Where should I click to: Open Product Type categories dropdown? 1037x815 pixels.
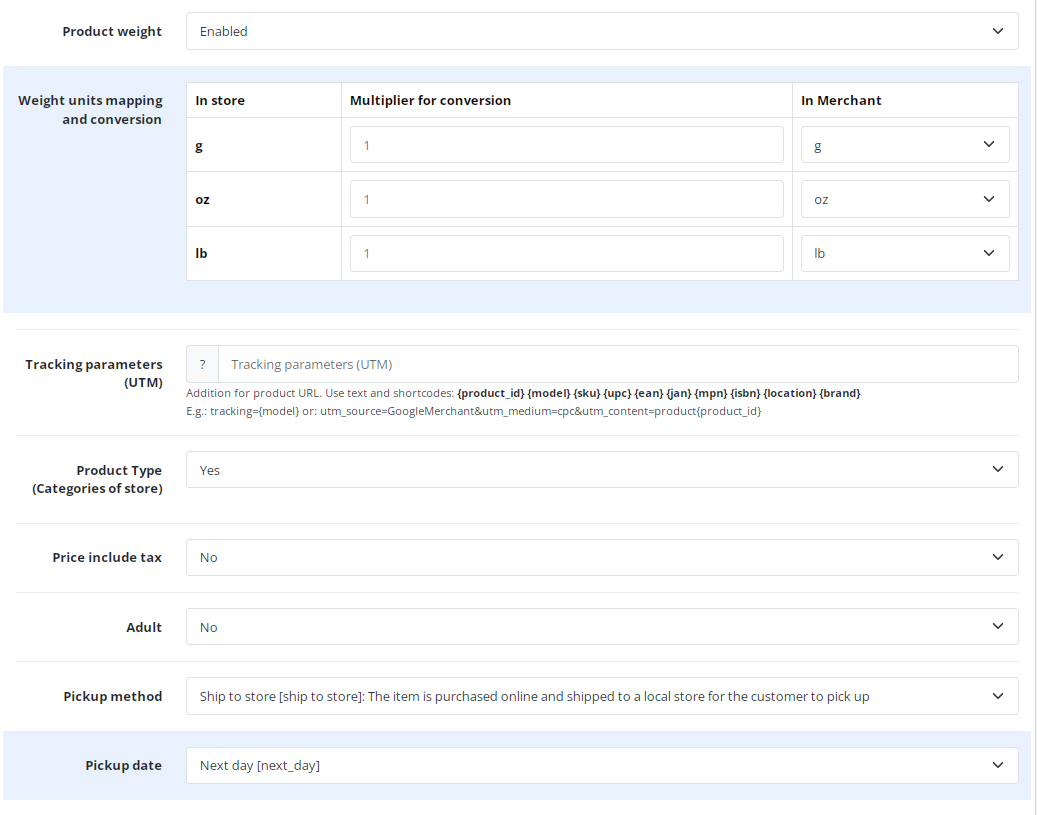click(602, 470)
